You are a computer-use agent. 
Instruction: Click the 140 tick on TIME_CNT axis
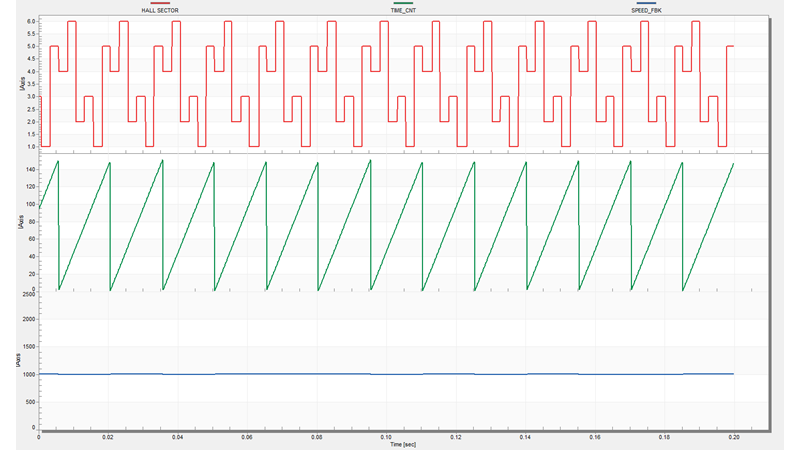[x=30, y=169]
